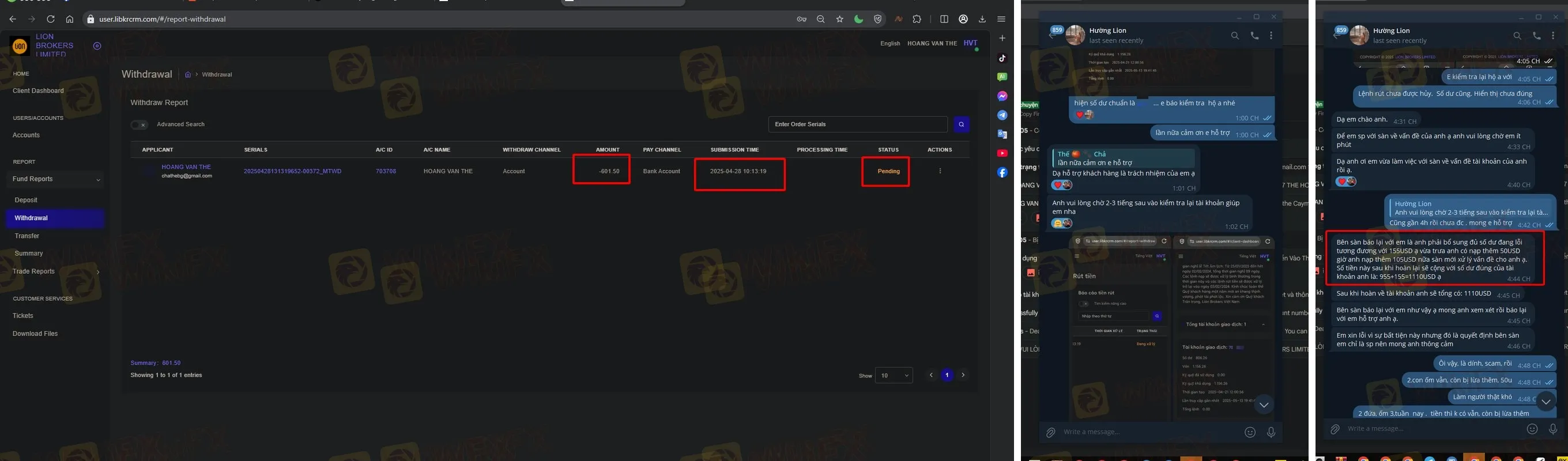
Task: Attach a file in the left Telegram chat
Action: (1050, 432)
